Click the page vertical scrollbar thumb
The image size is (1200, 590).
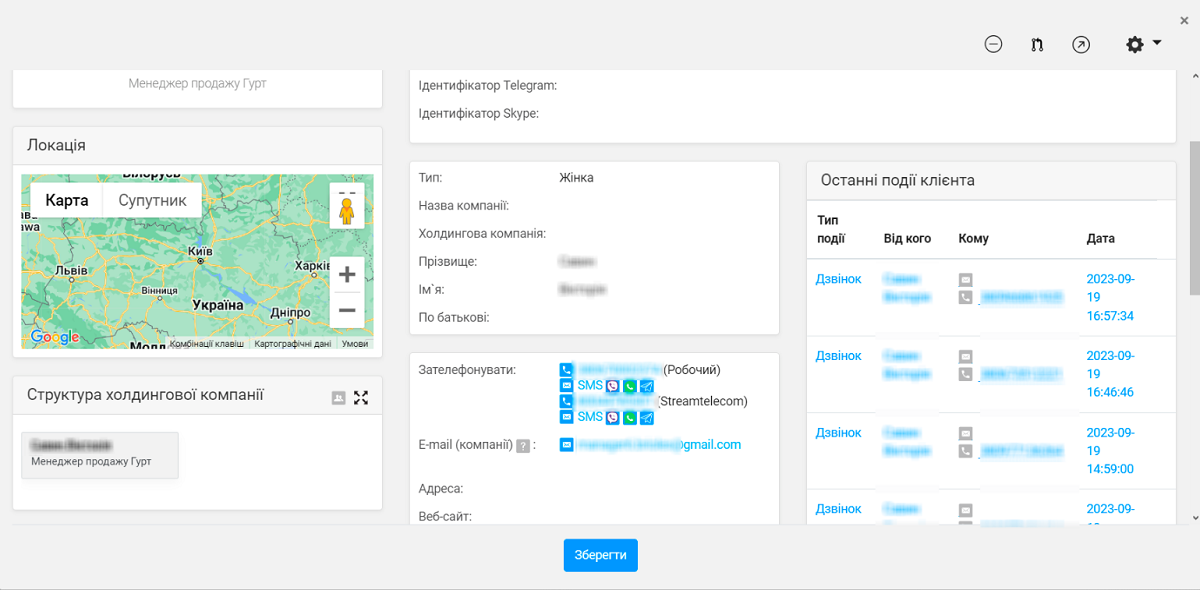[1194, 218]
